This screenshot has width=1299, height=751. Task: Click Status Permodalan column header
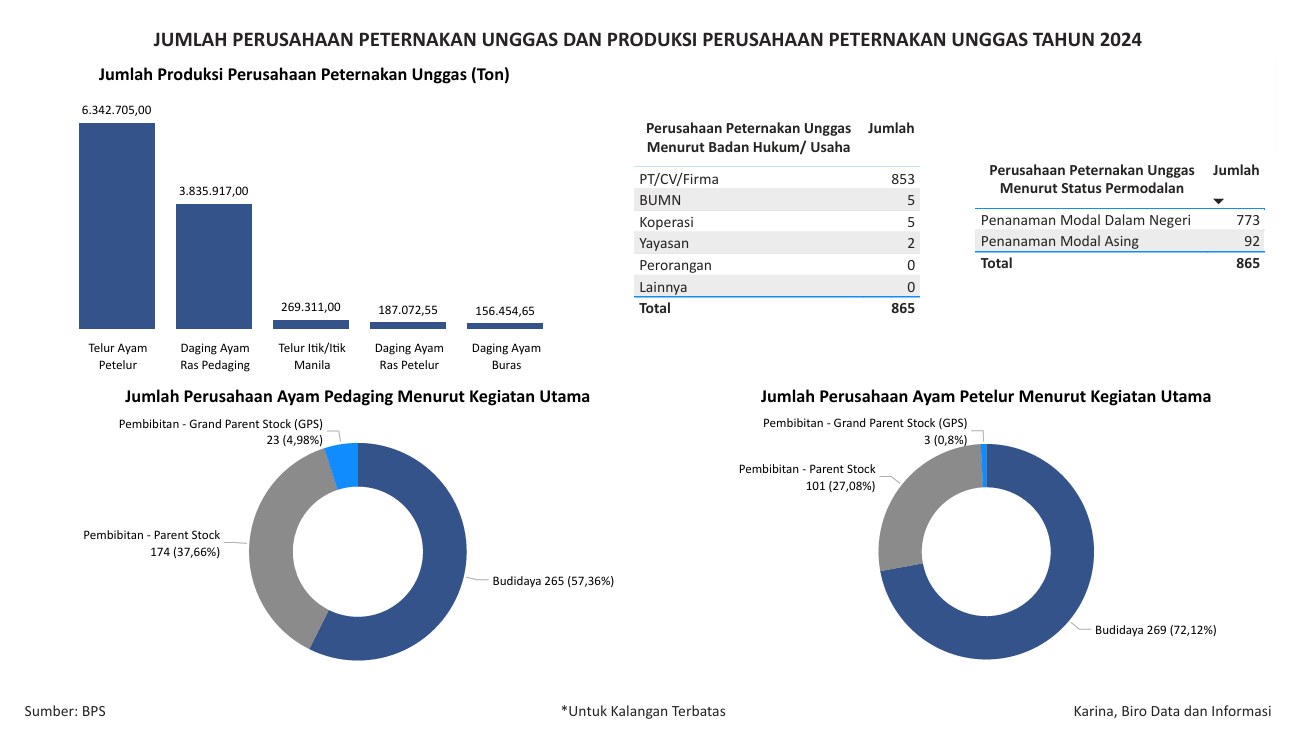point(1091,179)
